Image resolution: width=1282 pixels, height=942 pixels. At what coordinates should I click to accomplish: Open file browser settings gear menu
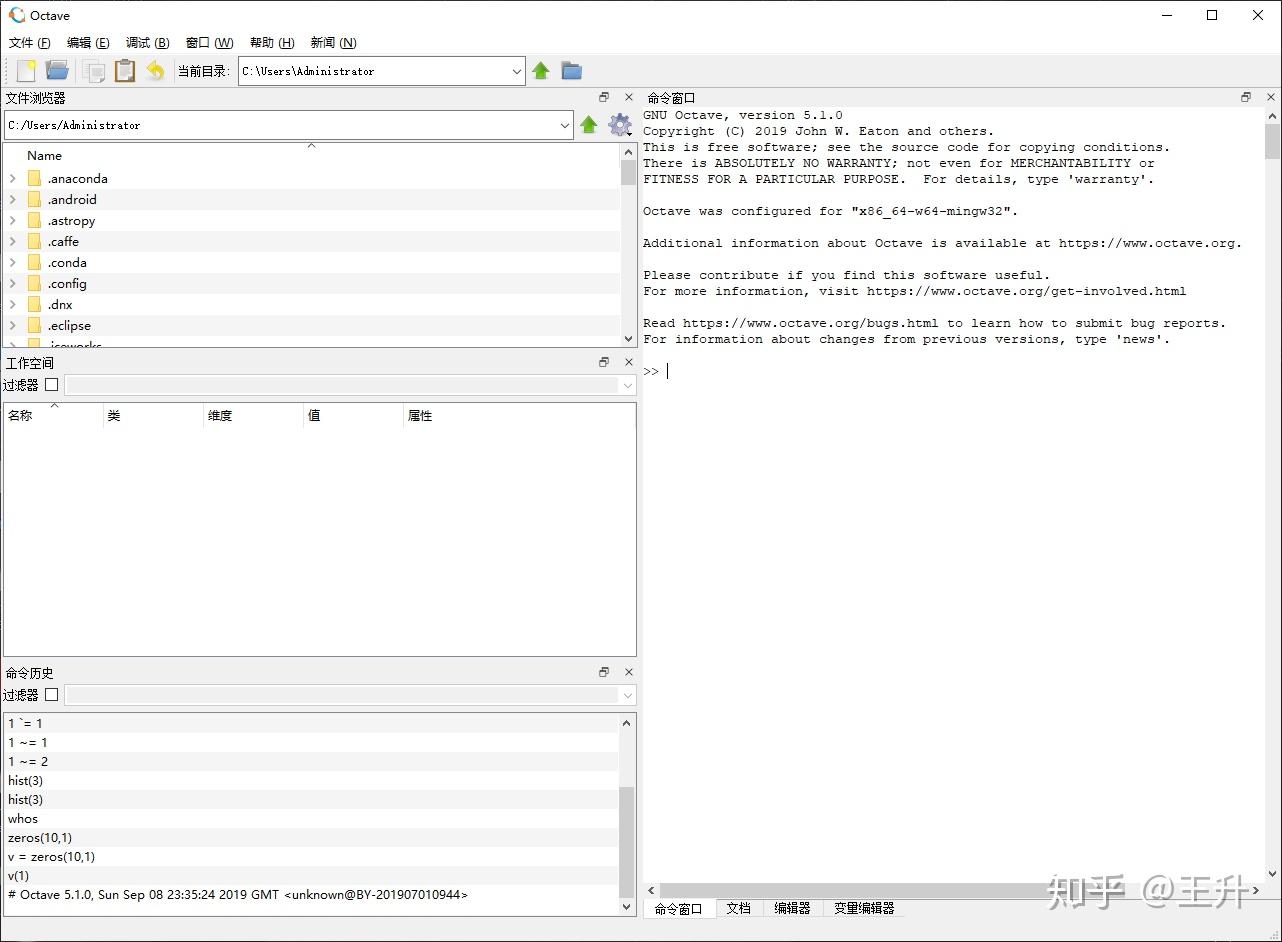click(x=620, y=125)
